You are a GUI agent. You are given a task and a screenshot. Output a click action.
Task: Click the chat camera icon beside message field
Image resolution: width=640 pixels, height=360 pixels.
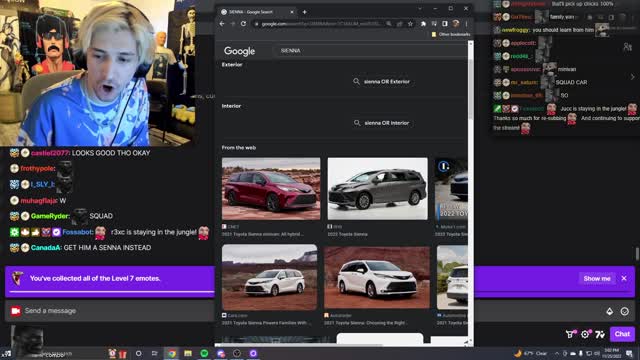point(16,311)
